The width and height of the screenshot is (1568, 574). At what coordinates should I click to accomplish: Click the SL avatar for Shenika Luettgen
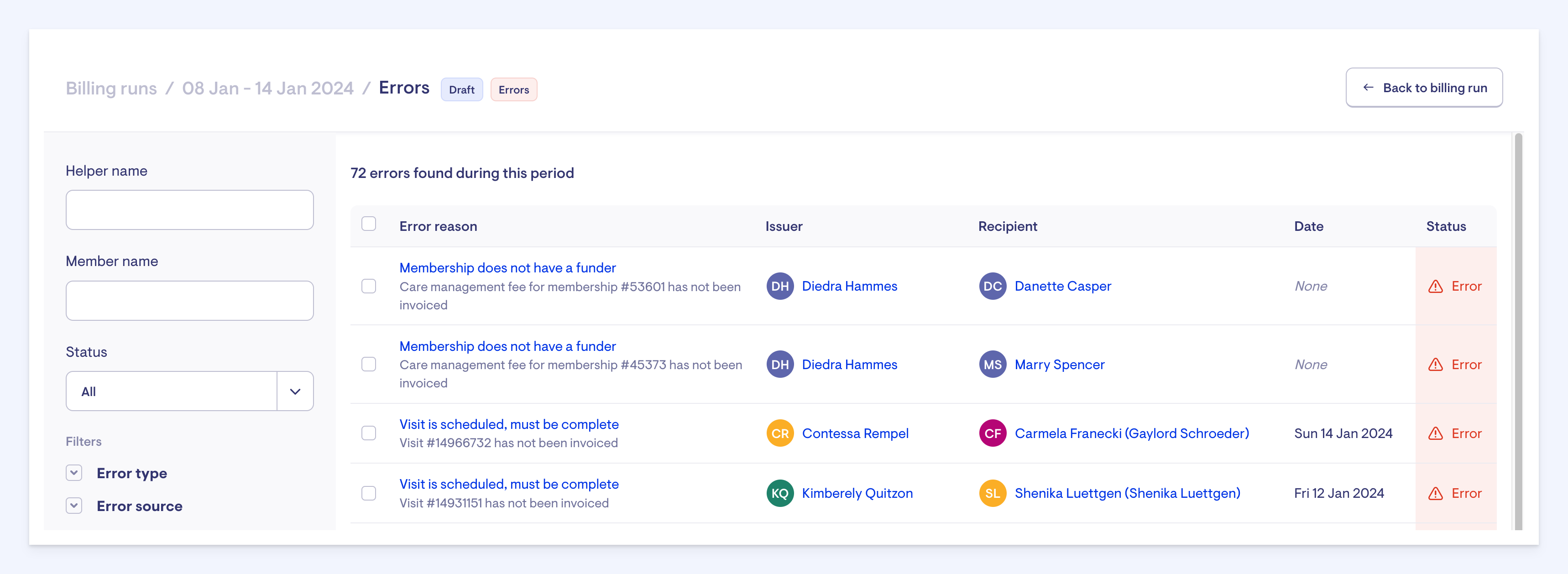(992, 493)
